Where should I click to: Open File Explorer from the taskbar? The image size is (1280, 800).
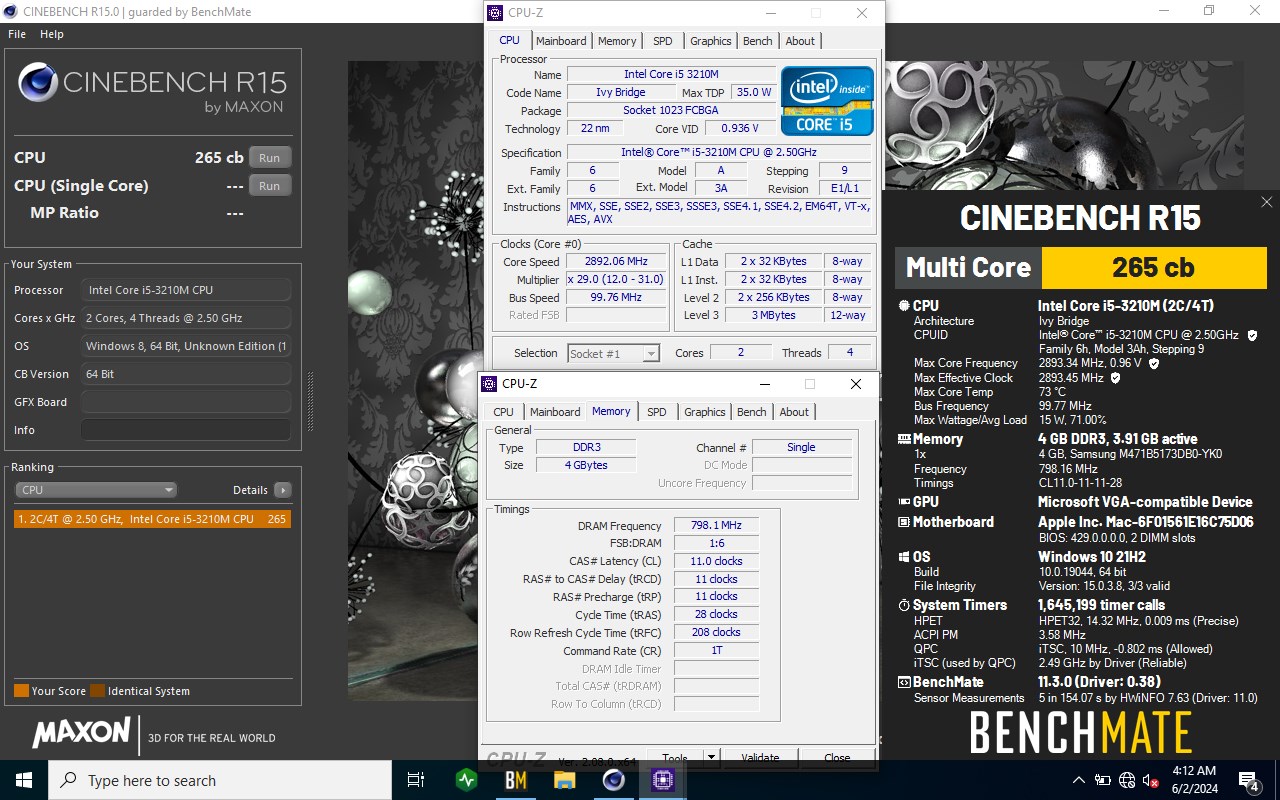[565, 780]
